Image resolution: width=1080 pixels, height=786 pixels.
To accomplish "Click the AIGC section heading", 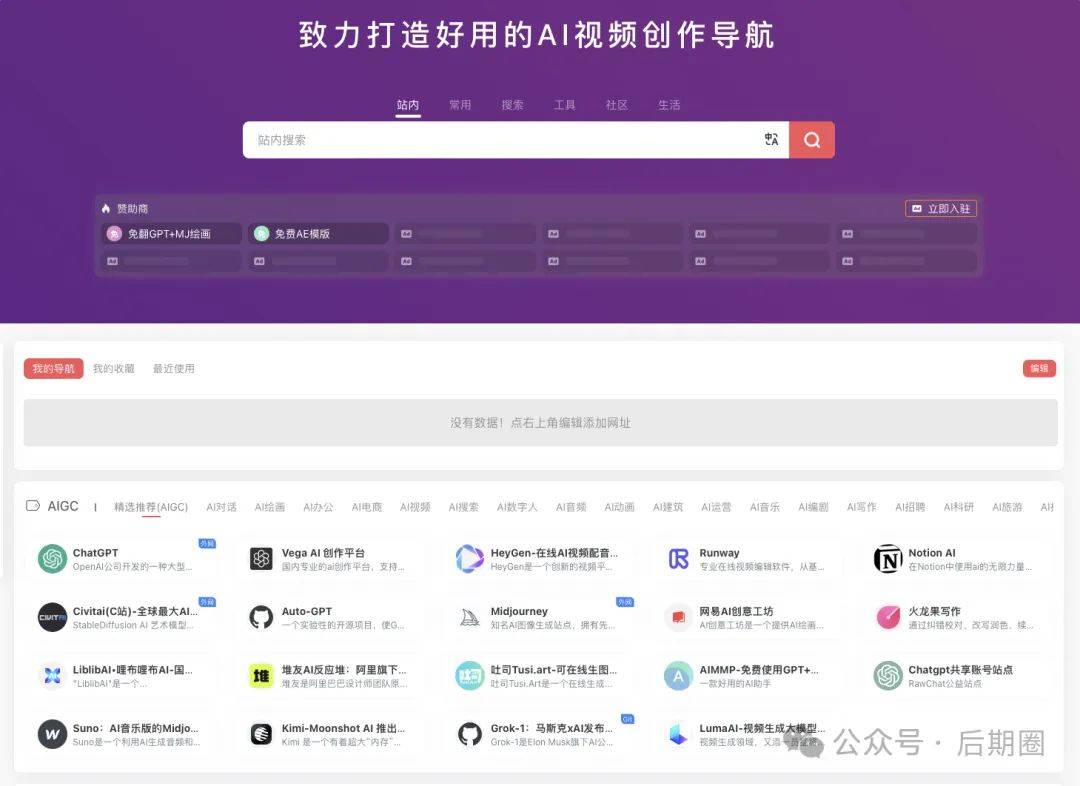I will (x=63, y=506).
